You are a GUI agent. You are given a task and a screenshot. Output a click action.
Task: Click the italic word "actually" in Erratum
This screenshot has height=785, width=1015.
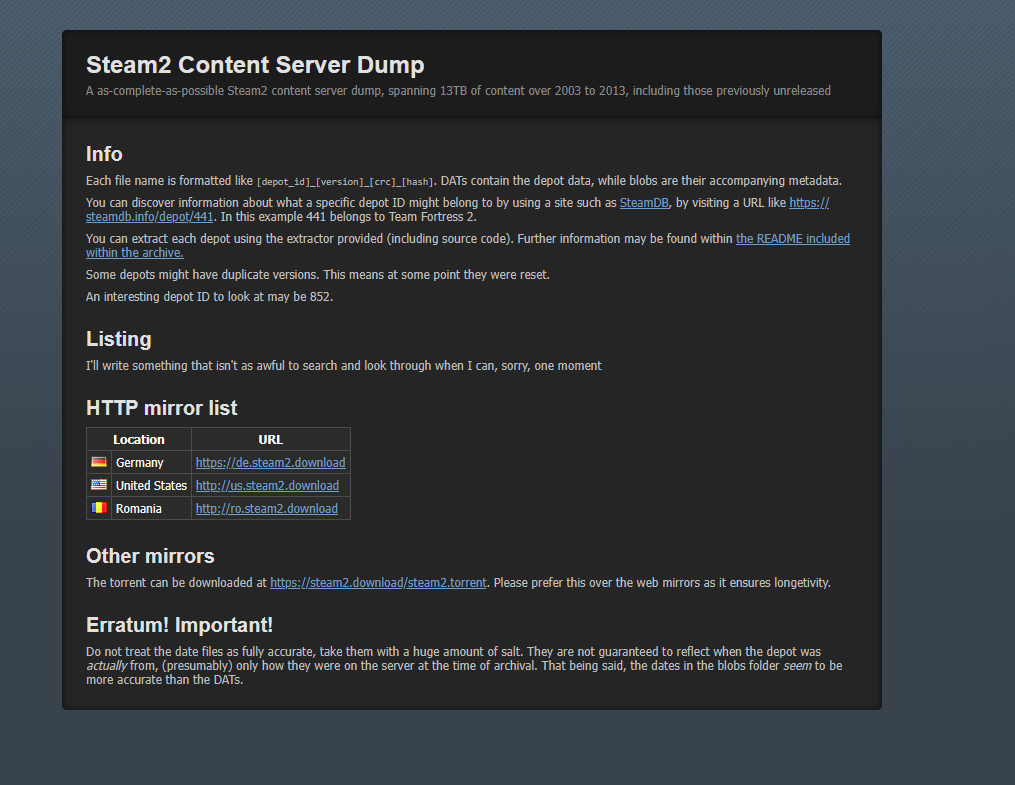[x=107, y=666]
